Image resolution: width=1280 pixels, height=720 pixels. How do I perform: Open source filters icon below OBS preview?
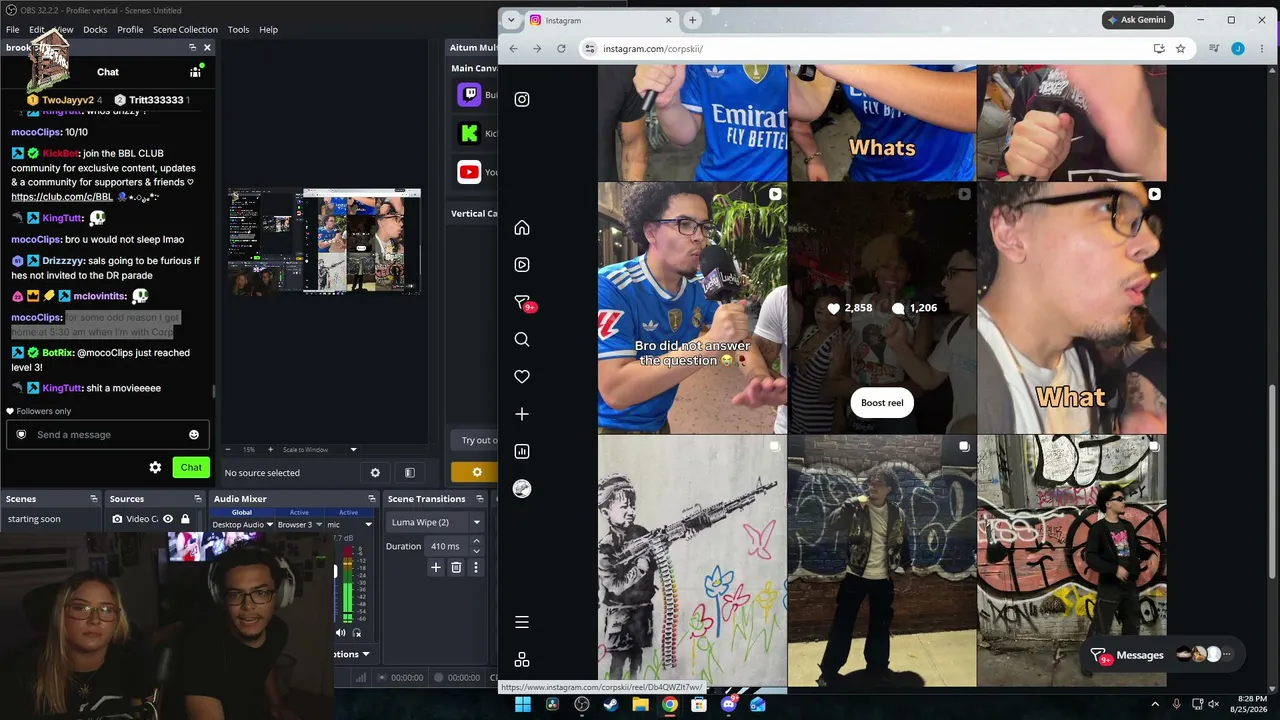(409, 473)
